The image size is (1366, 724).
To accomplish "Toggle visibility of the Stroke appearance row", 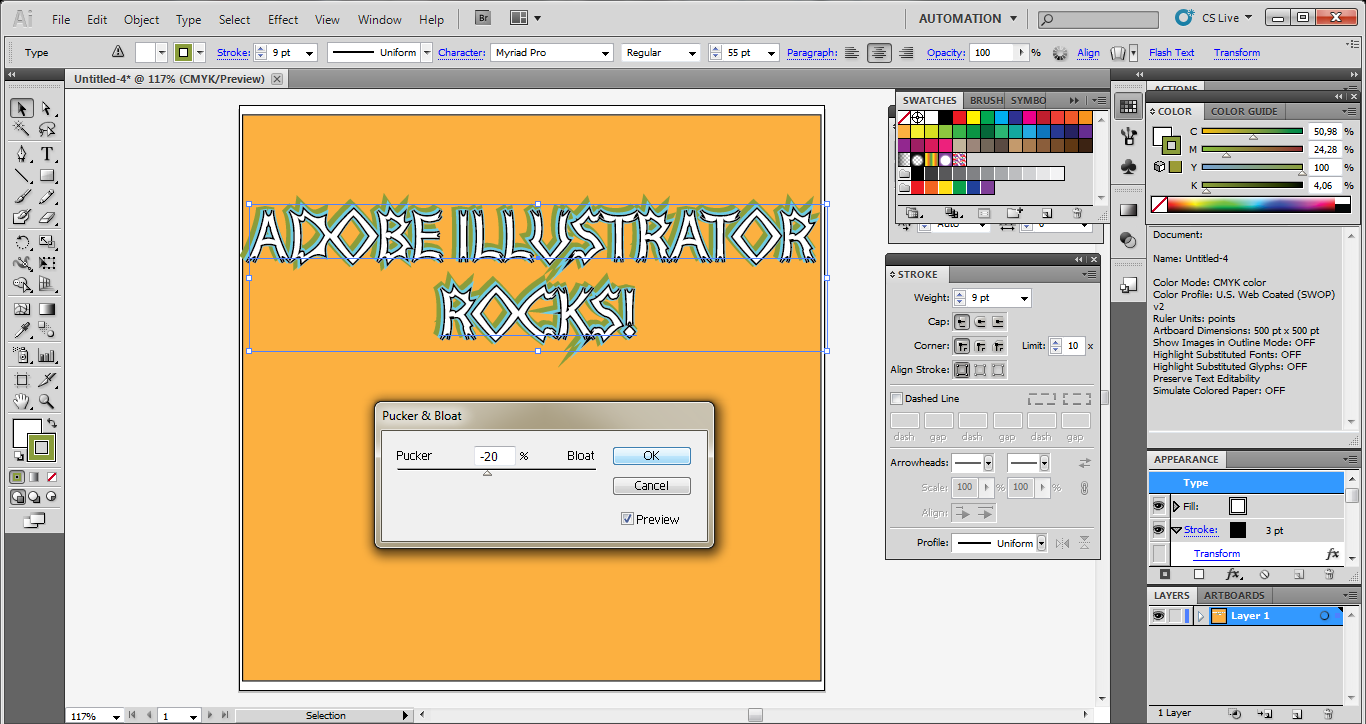I will tap(1158, 530).
